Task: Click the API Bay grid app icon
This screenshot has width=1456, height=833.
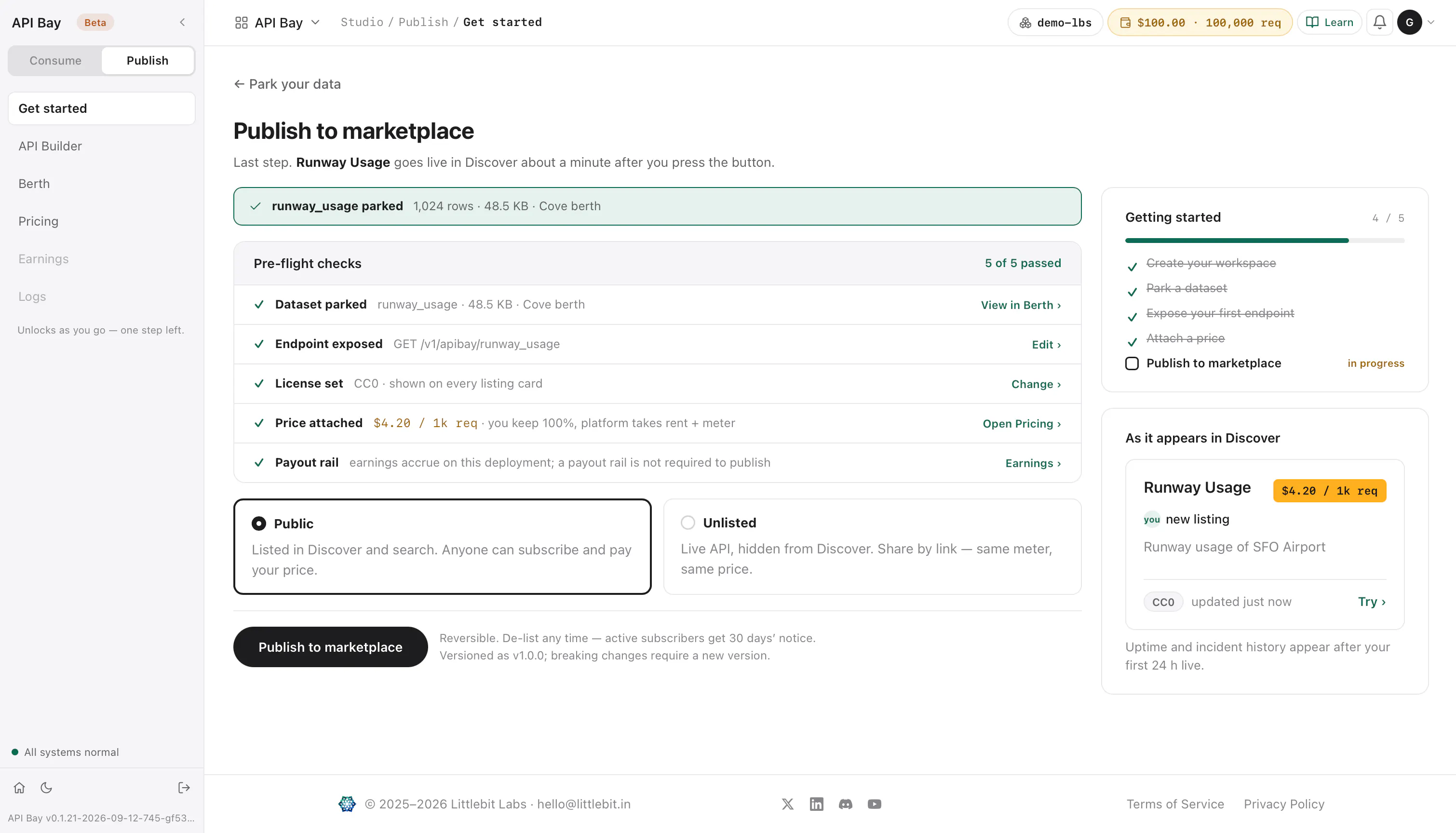Action: [241, 22]
